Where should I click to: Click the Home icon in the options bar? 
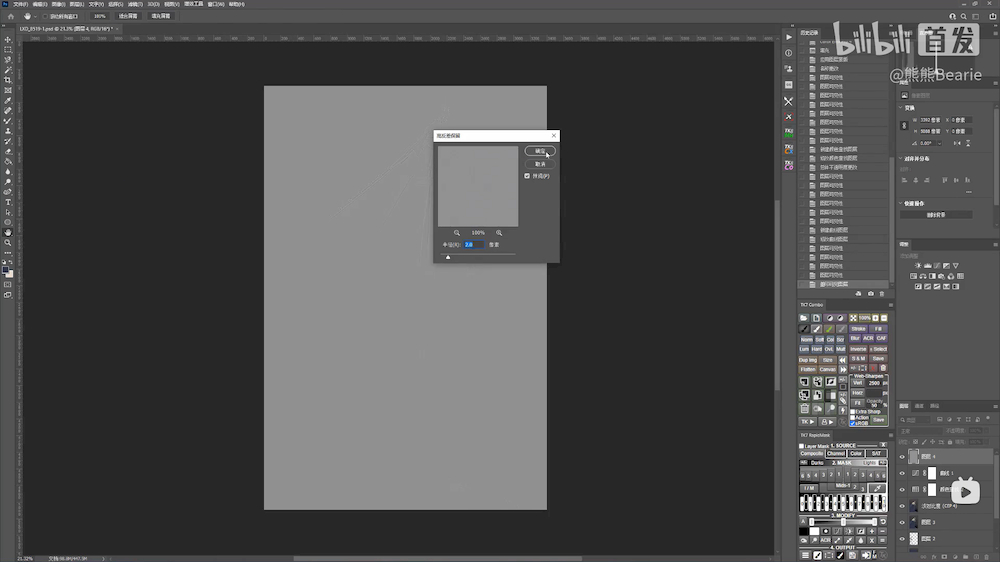pyautogui.click(x=10, y=16)
